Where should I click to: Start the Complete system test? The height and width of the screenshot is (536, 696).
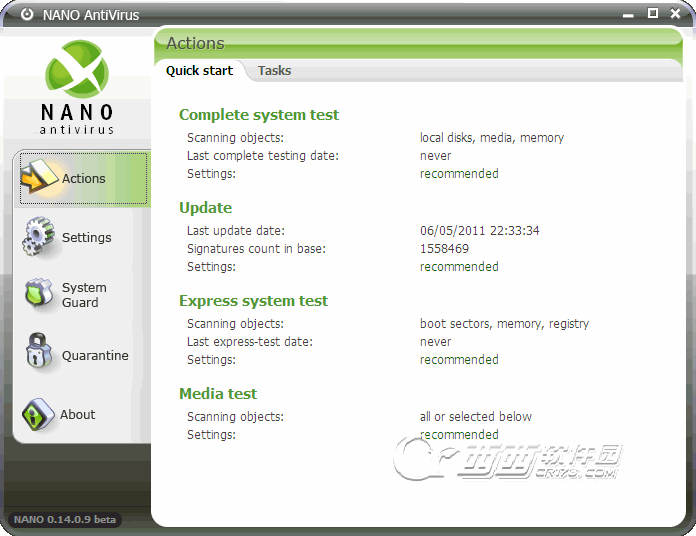[x=259, y=114]
